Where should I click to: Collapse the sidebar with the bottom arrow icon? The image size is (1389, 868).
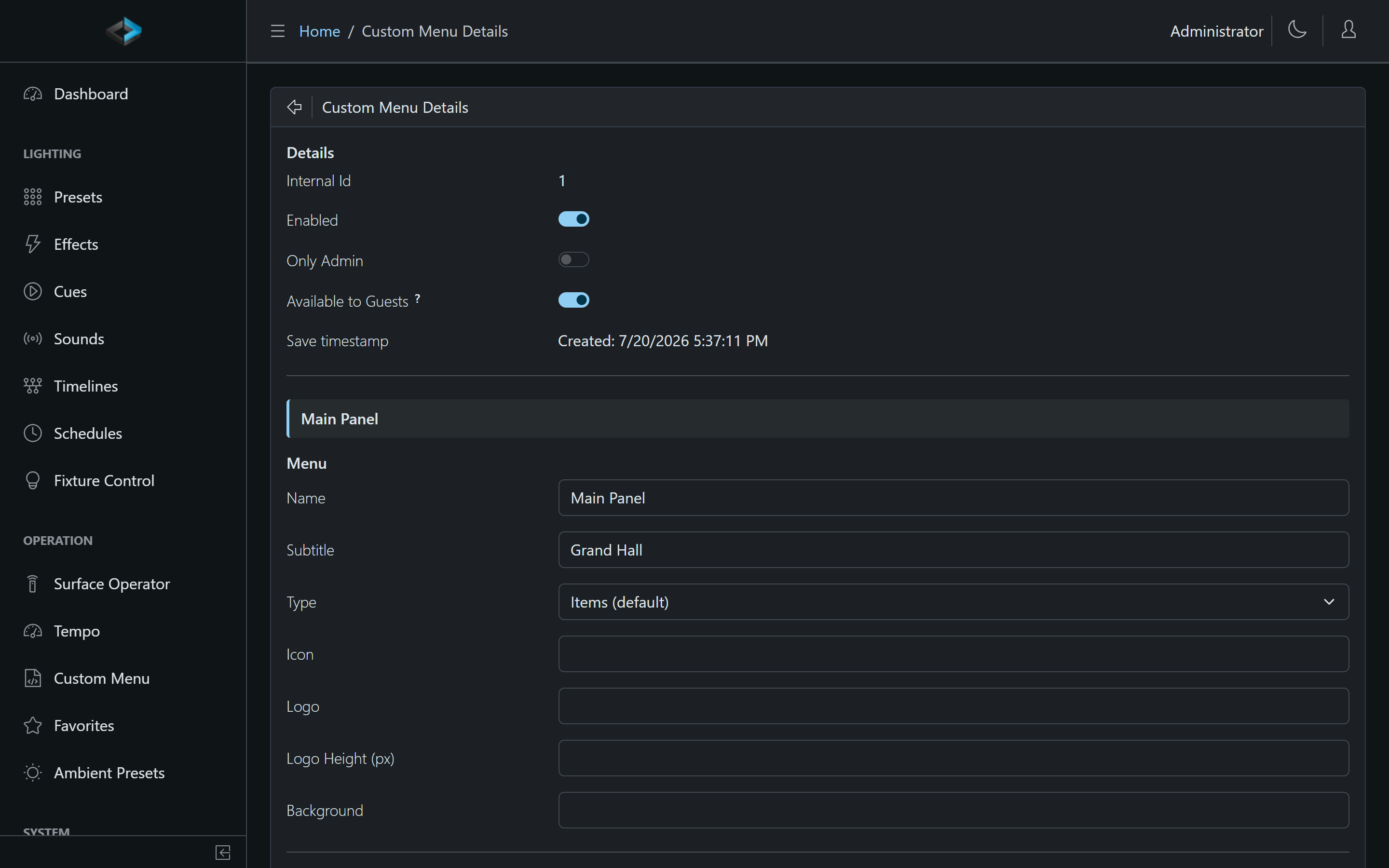223,853
